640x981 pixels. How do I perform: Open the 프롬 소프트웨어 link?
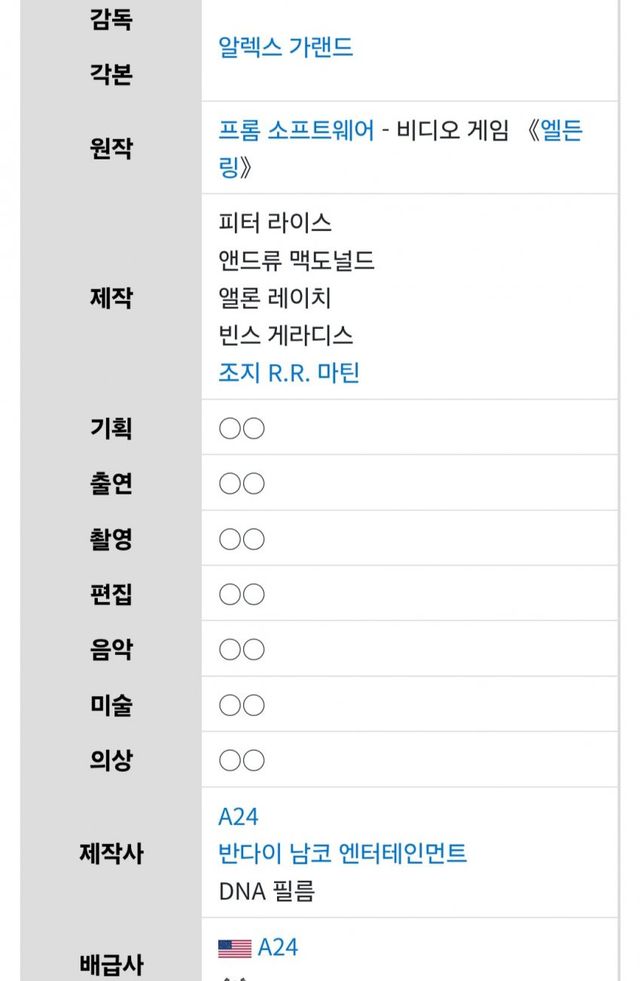click(x=297, y=131)
